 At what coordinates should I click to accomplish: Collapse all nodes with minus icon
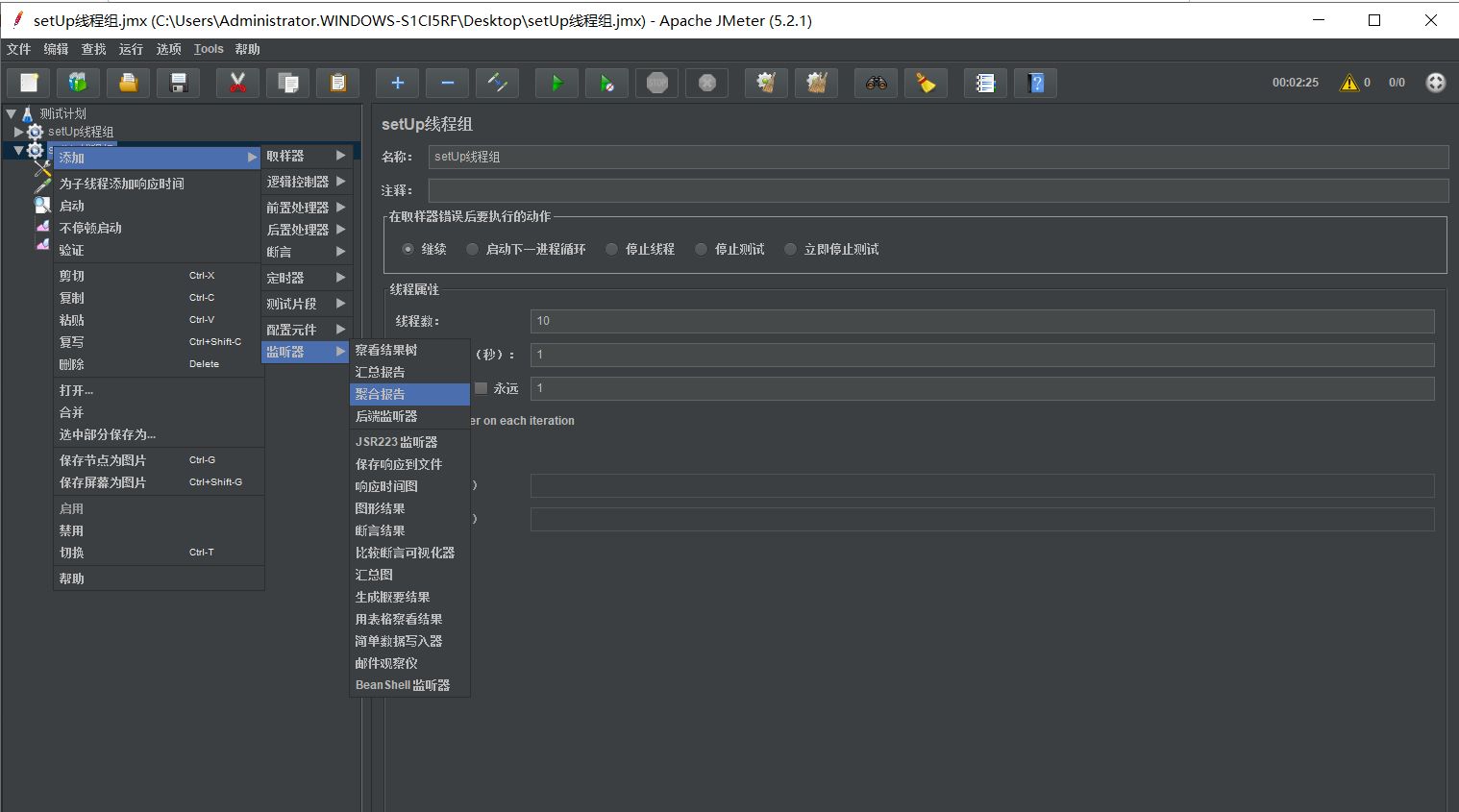coord(447,83)
